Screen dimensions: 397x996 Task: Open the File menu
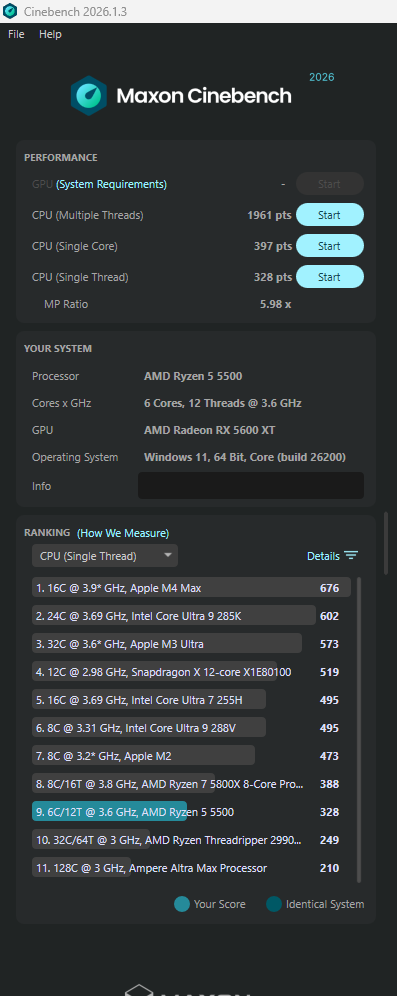pyautogui.click(x=16, y=34)
